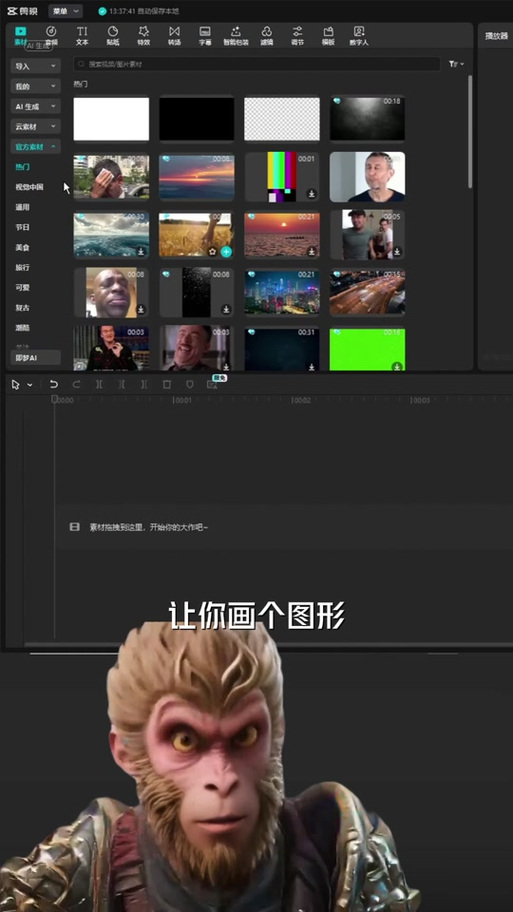Expand the 云素材 cloud materials section
Screen dimensions: 513x912
point(35,126)
